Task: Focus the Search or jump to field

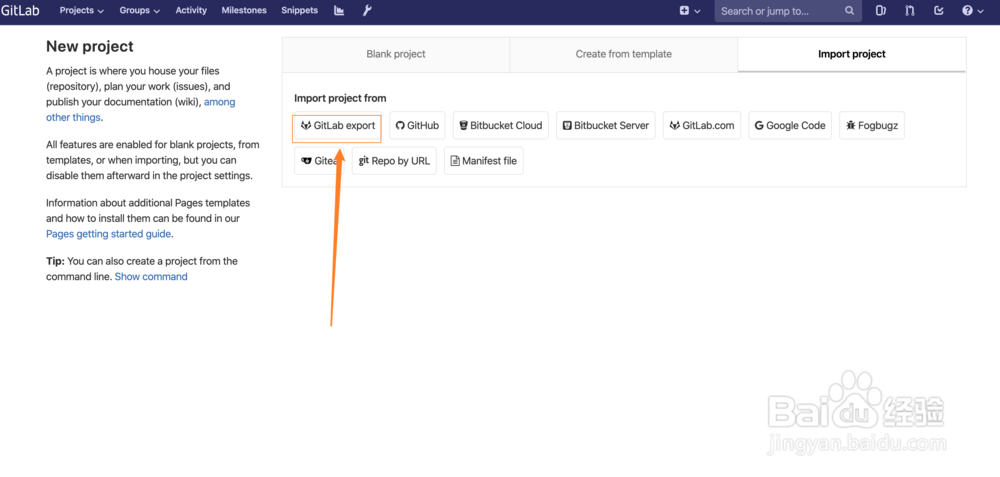Action: pos(788,11)
